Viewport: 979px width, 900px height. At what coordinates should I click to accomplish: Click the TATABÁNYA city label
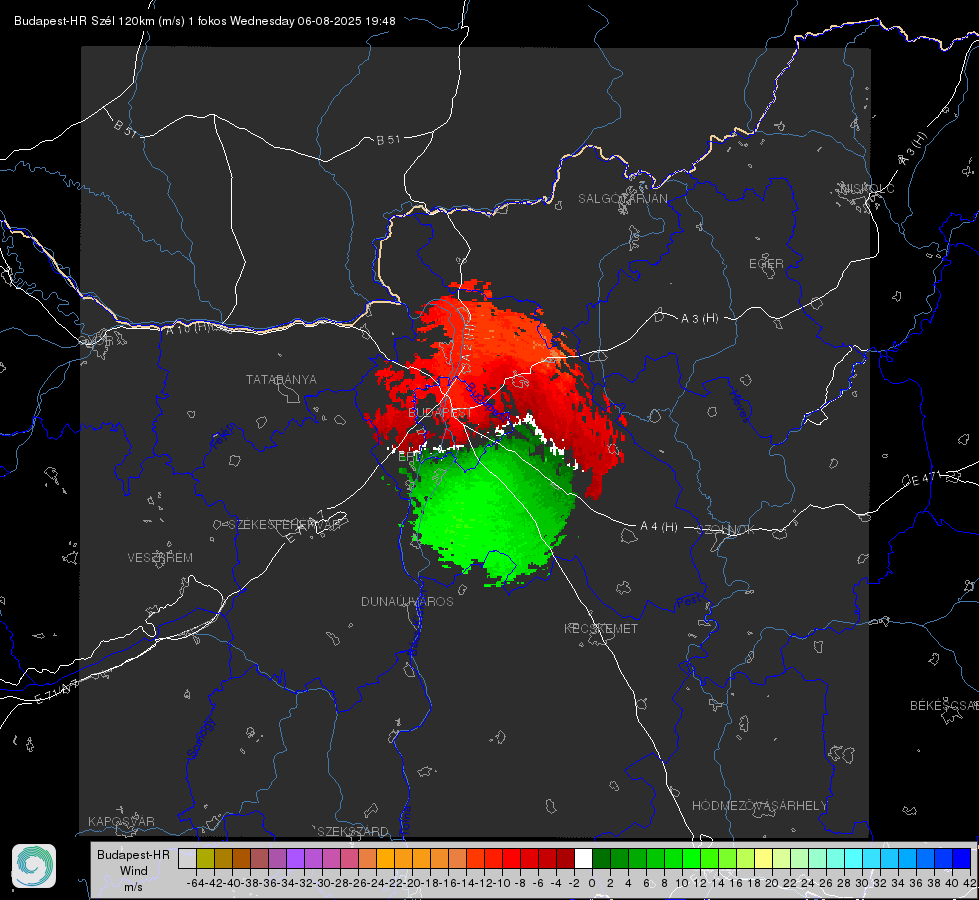tap(281, 379)
